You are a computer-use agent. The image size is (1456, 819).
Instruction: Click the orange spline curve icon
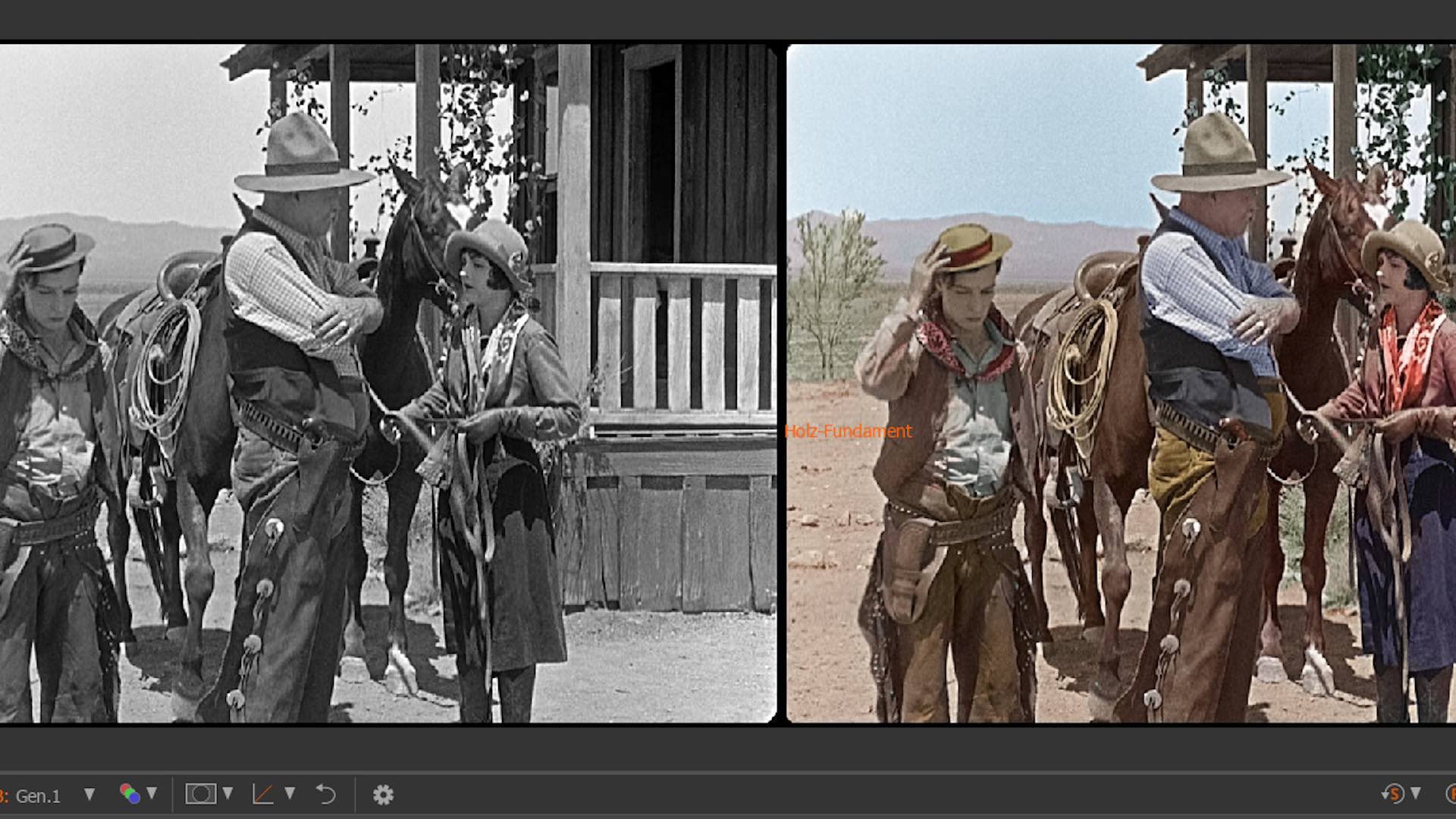[262, 794]
